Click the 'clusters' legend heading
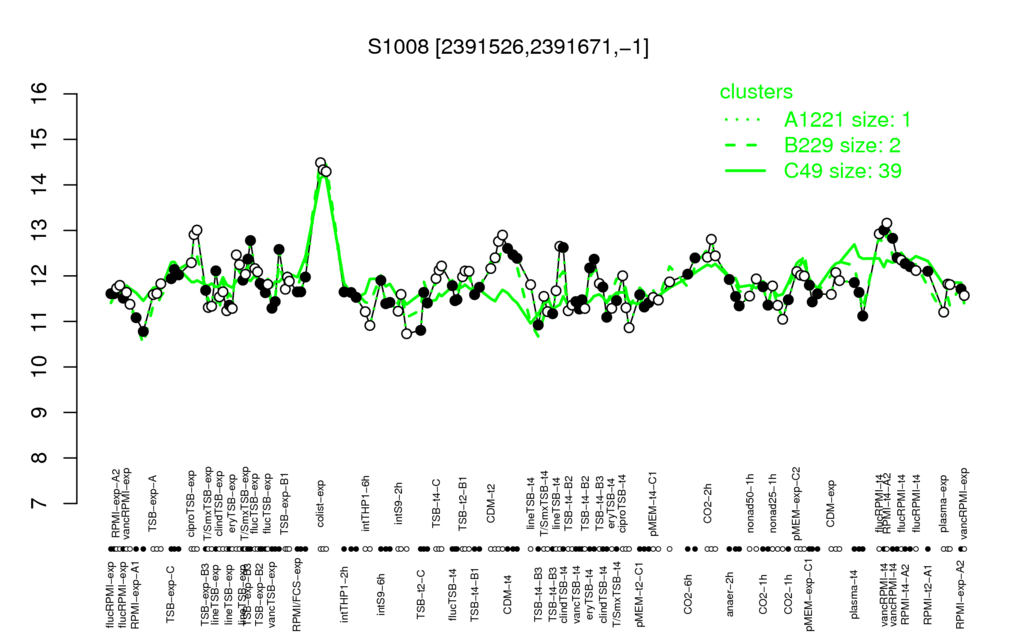The width and height of the screenshot is (1024, 640). pyautogui.click(x=756, y=91)
